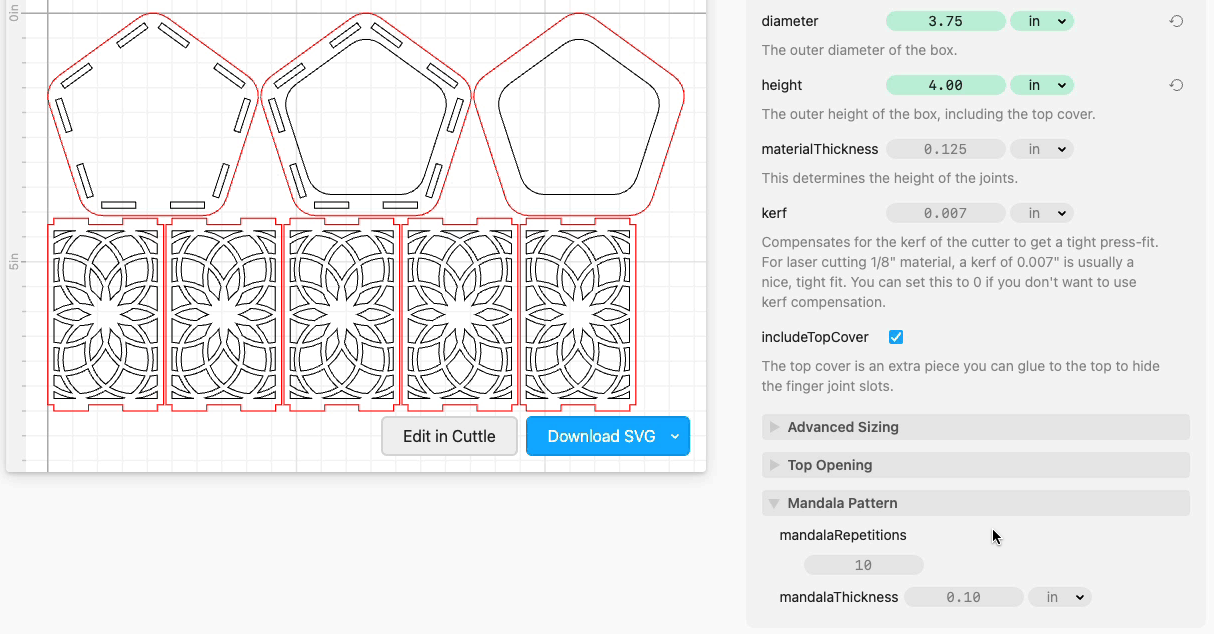Select the height value field

click(945, 85)
